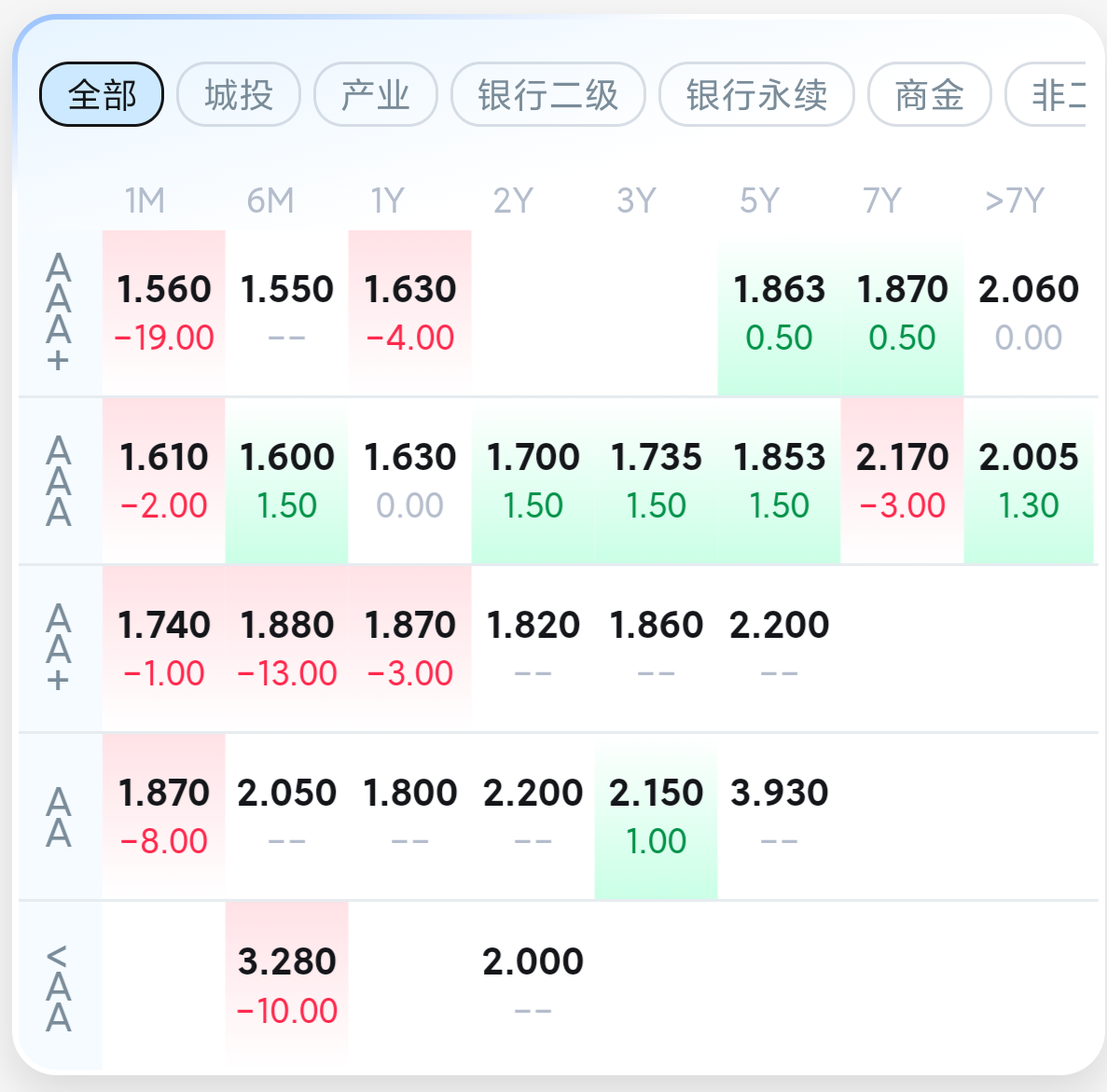Open the 银行二级 tab
Image resolution: width=1107 pixels, height=1092 pixels.
pyautogui.click(x=548, y=94)
